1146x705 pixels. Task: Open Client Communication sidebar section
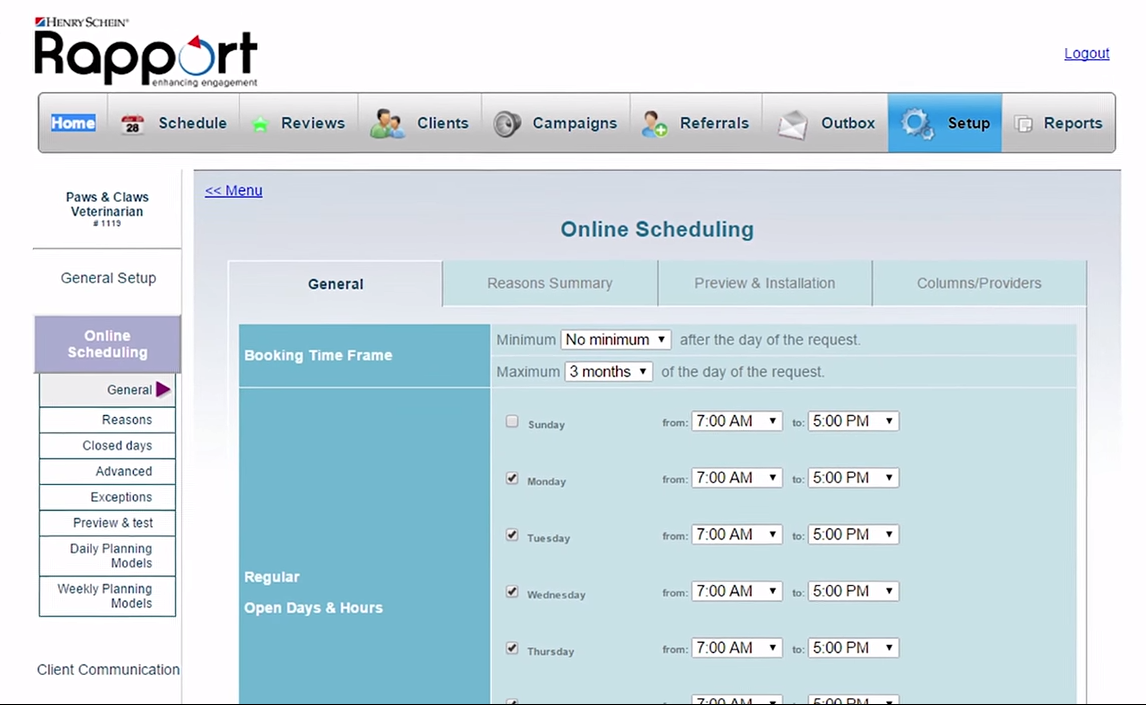[108, 670]
